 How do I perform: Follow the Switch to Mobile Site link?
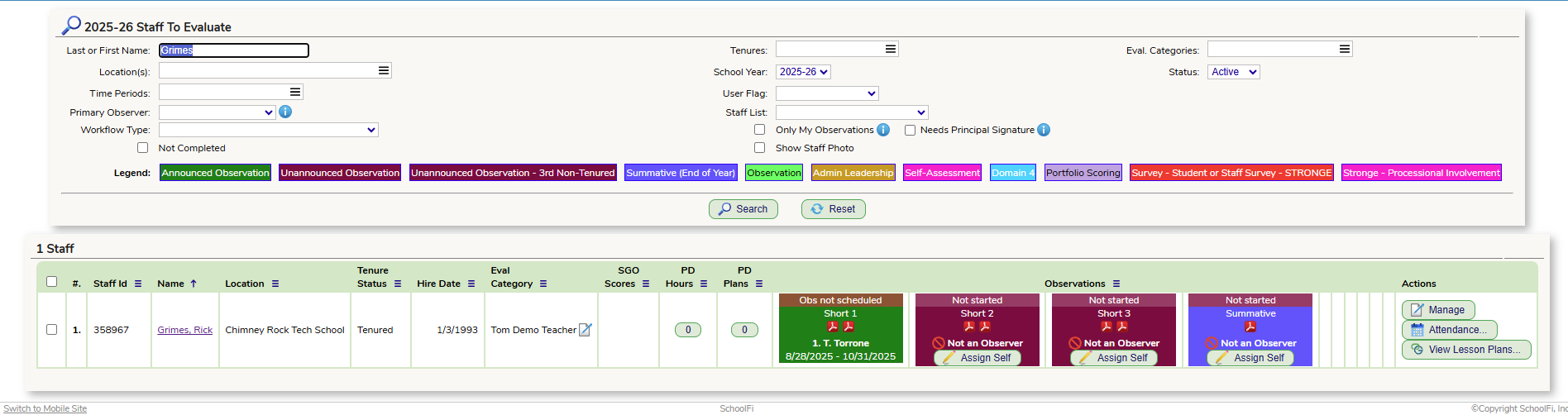[45, 408]
